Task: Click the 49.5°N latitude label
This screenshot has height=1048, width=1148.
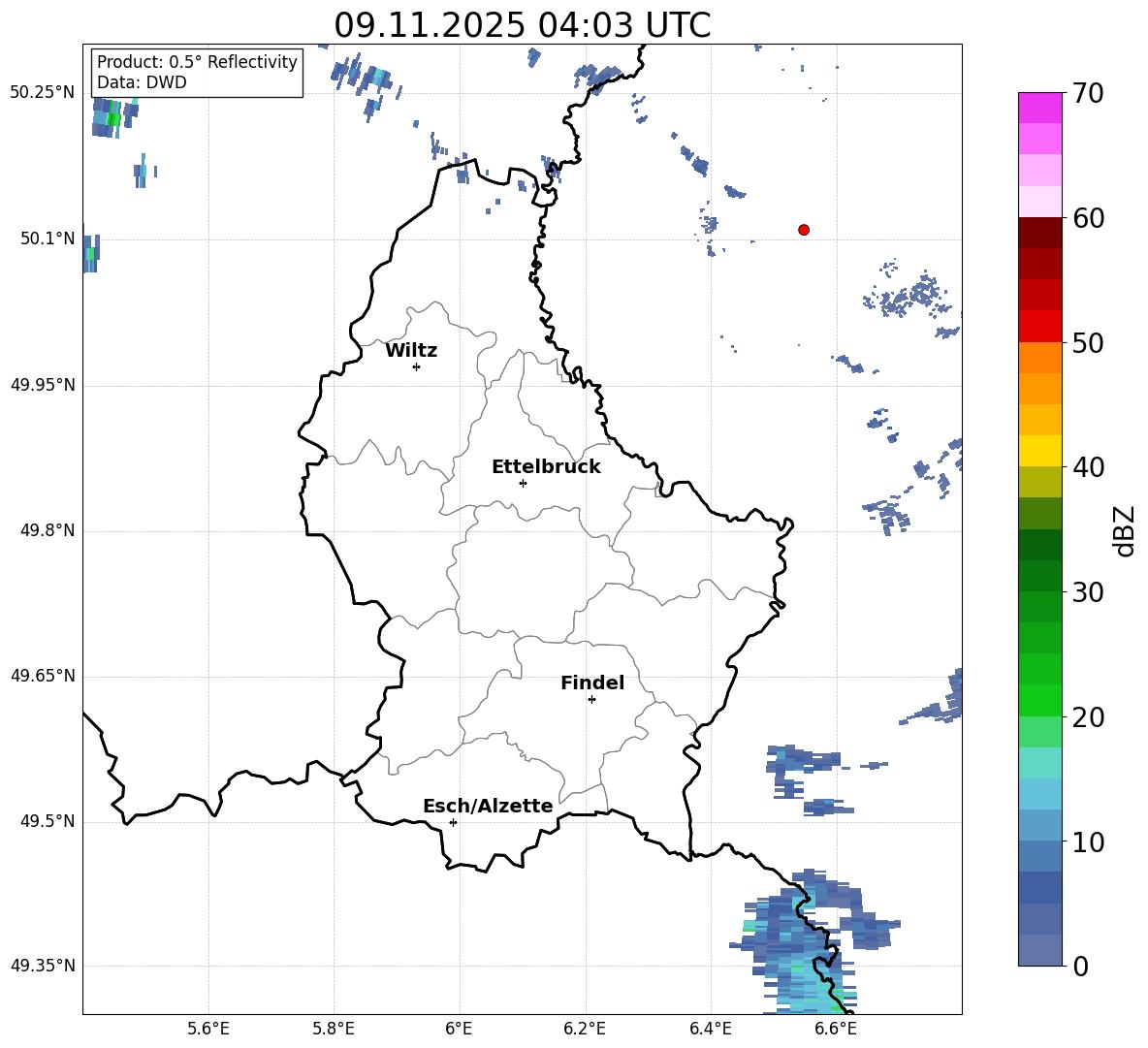Action: [48, 821]
